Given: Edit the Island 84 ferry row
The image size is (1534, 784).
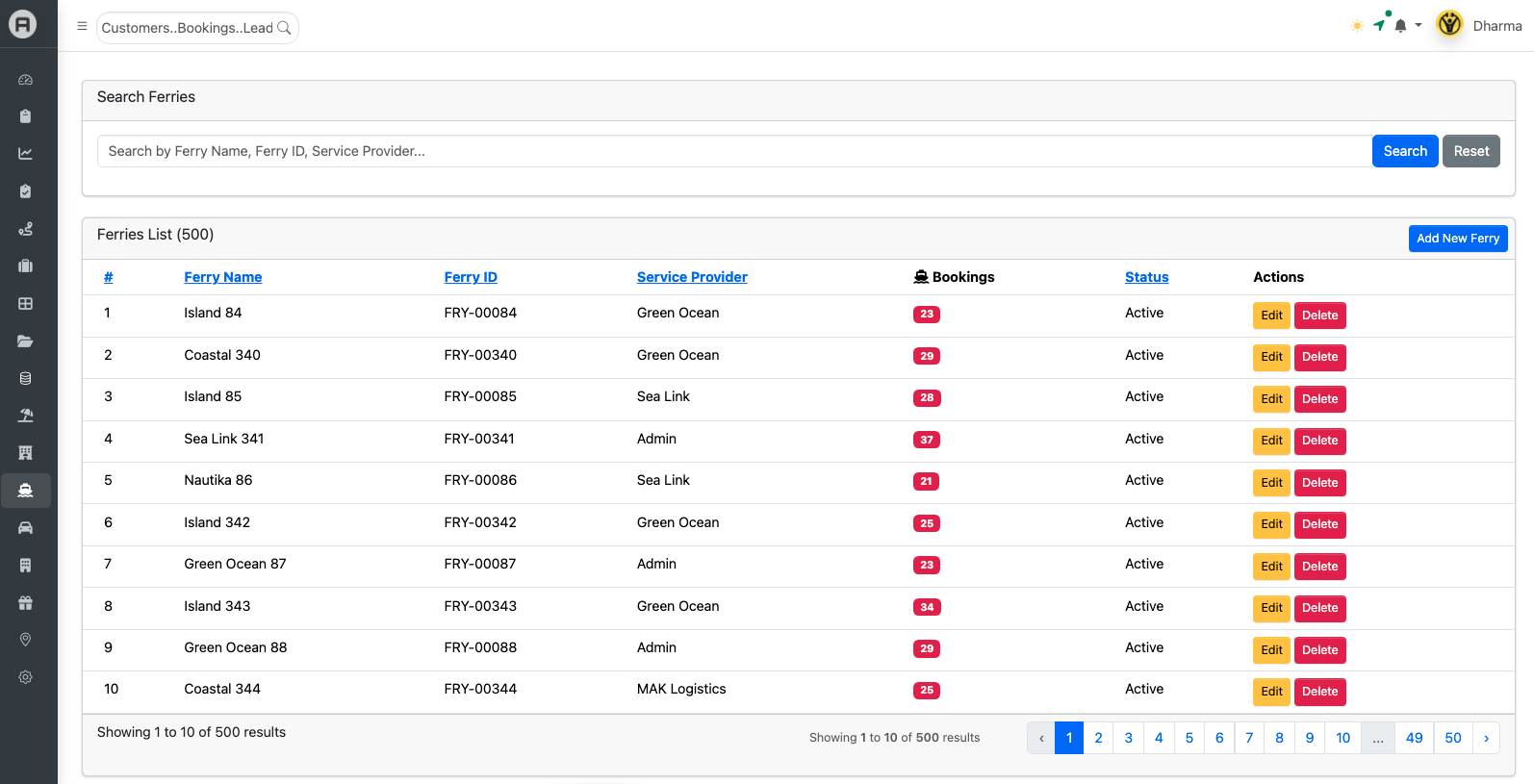Looking at the screenshot, I should (1271, 316).
